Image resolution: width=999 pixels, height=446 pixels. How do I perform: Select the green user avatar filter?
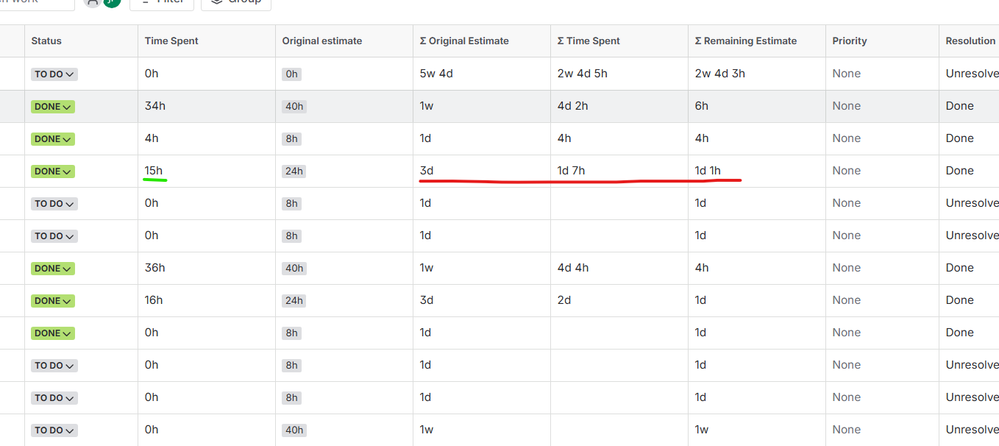coord(112,2)
